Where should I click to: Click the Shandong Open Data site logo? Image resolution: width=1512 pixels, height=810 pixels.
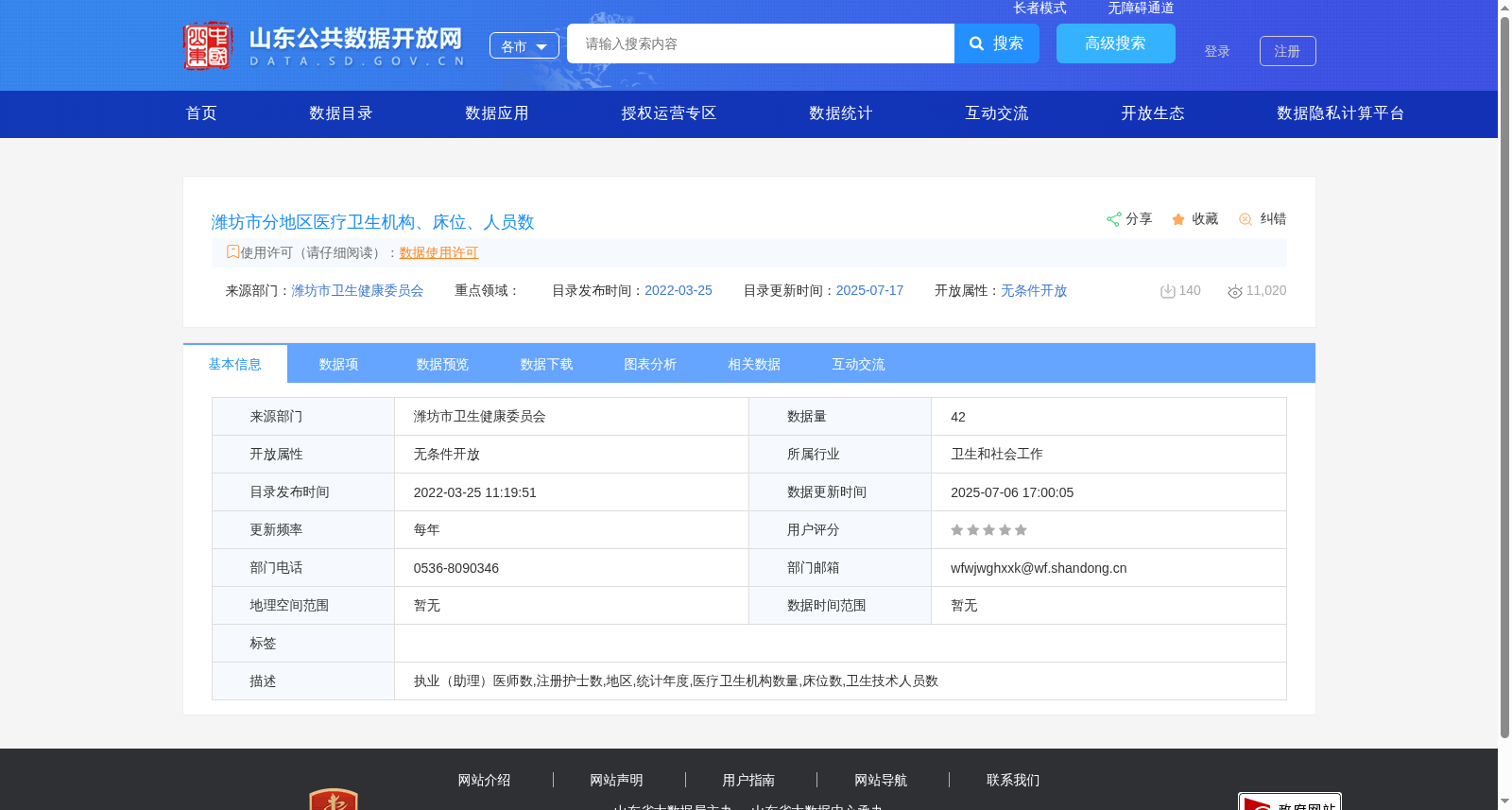[324, 45]
